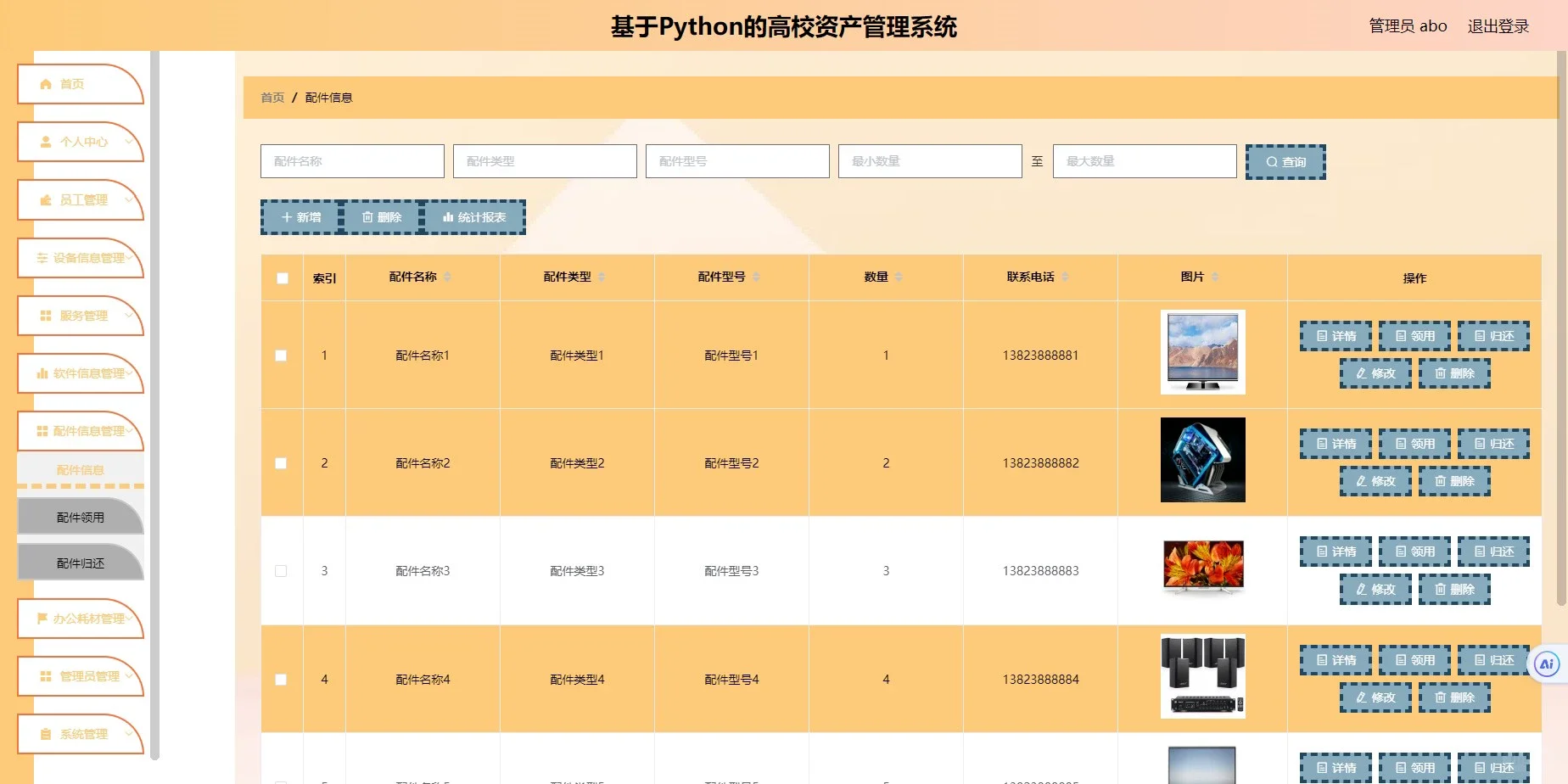Click the 退出登录 logout link
Viewport: 1568px width, 784px height.
click(1498, 25)
